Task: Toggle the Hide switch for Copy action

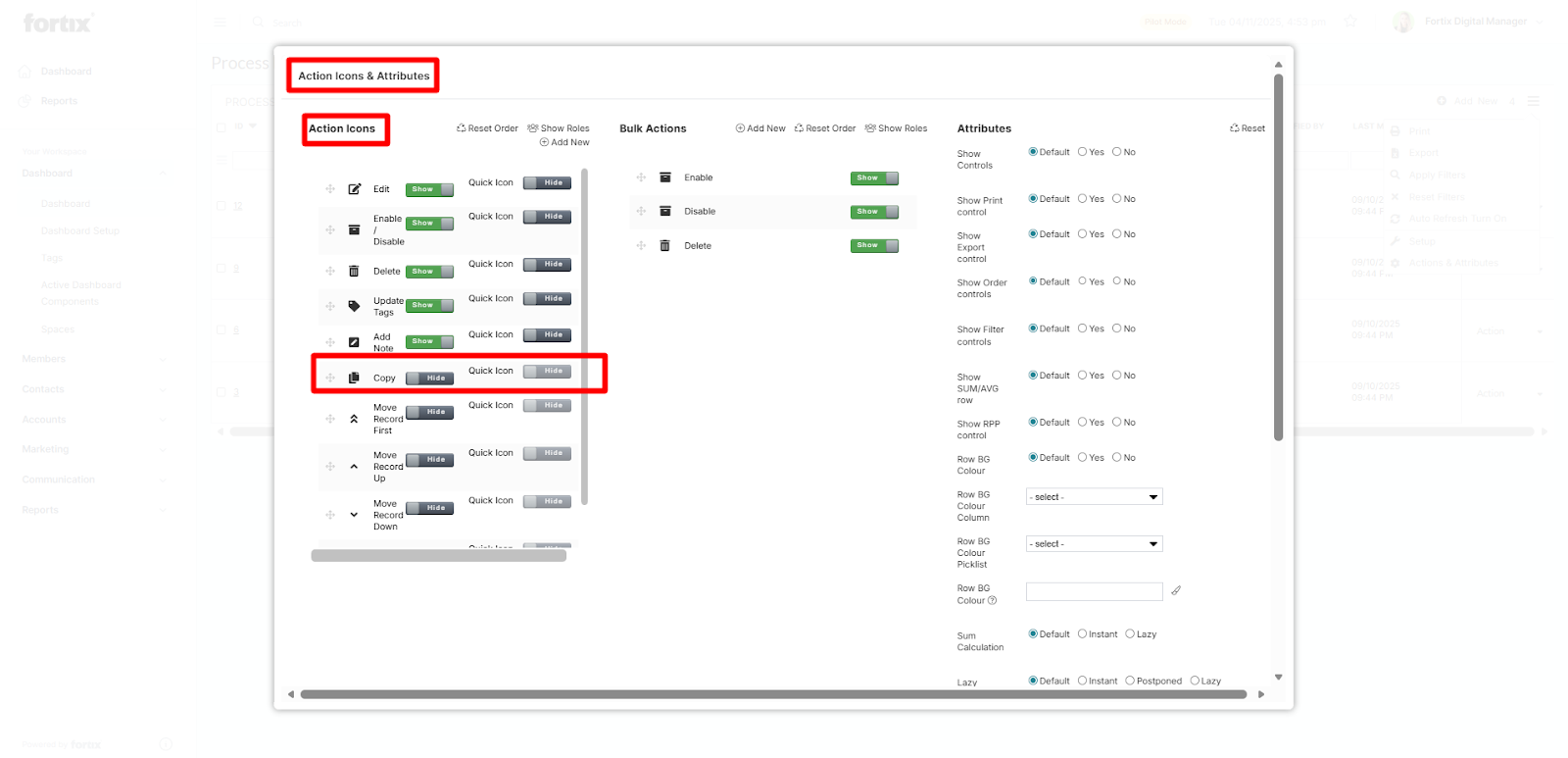Action: (429, 378)
